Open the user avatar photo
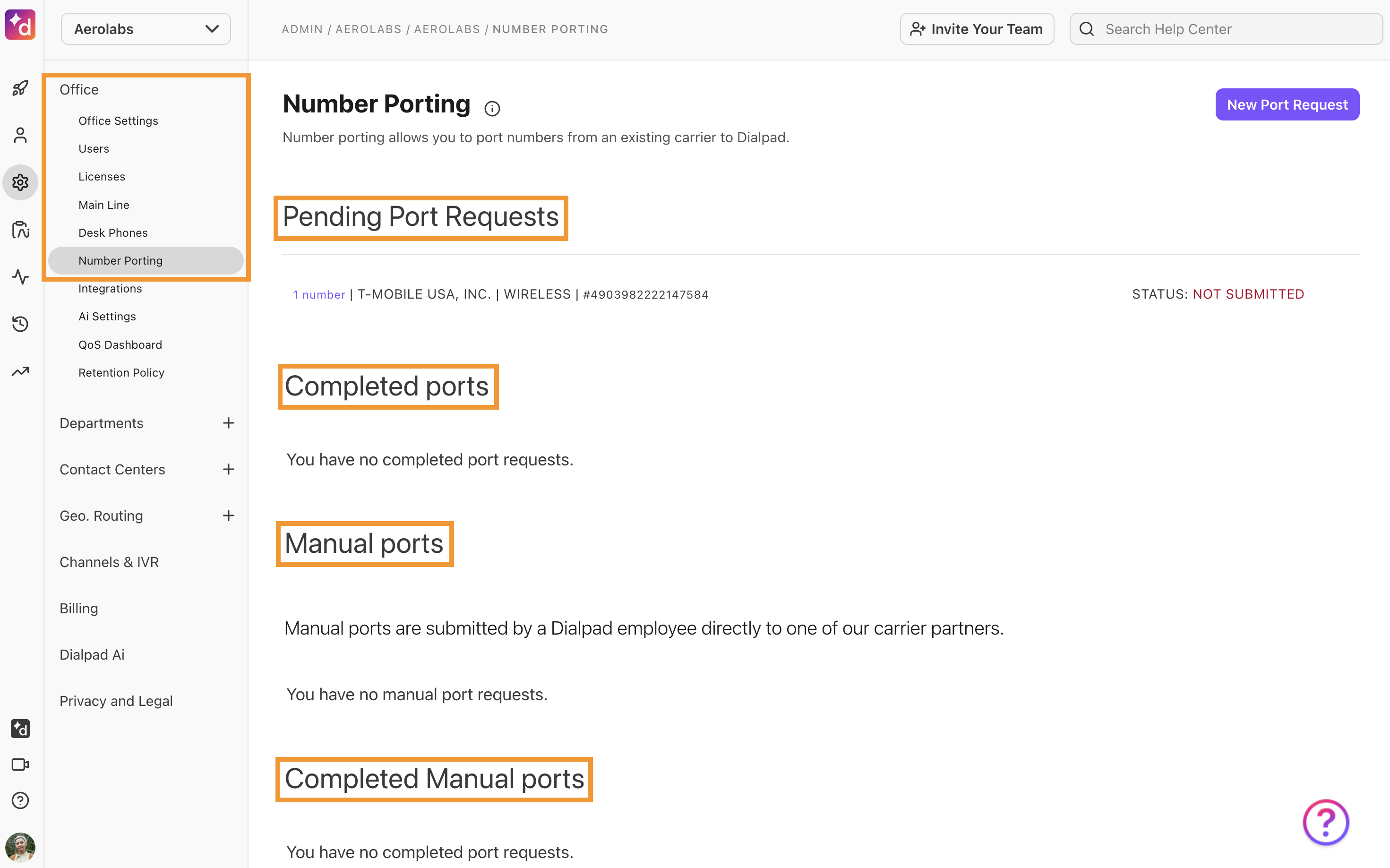The width and height of the screenshot is (1390, 868). pyautogui.click(x=20, y=847)
